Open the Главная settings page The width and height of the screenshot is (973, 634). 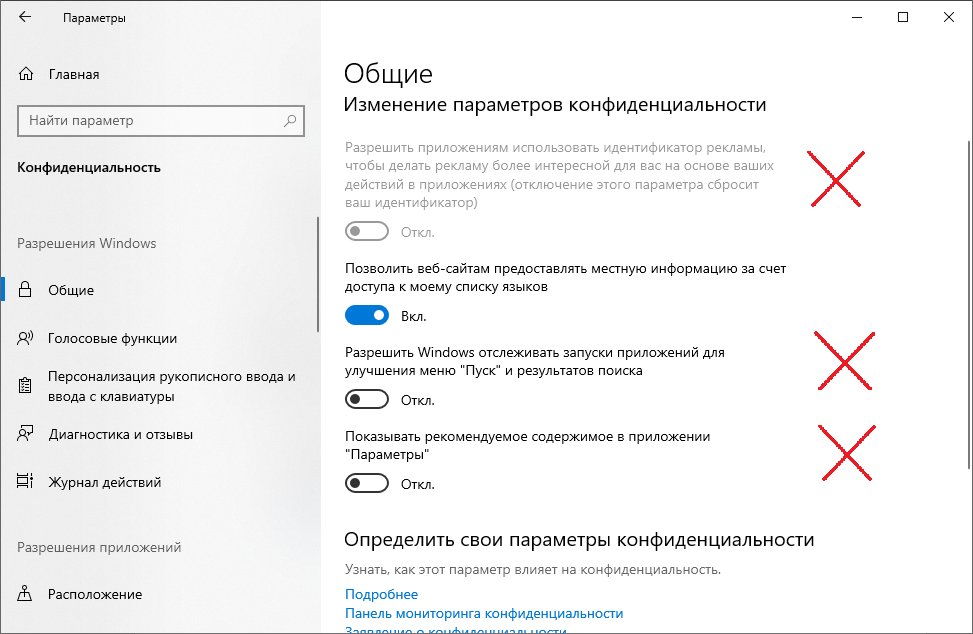tap(73, 74)
